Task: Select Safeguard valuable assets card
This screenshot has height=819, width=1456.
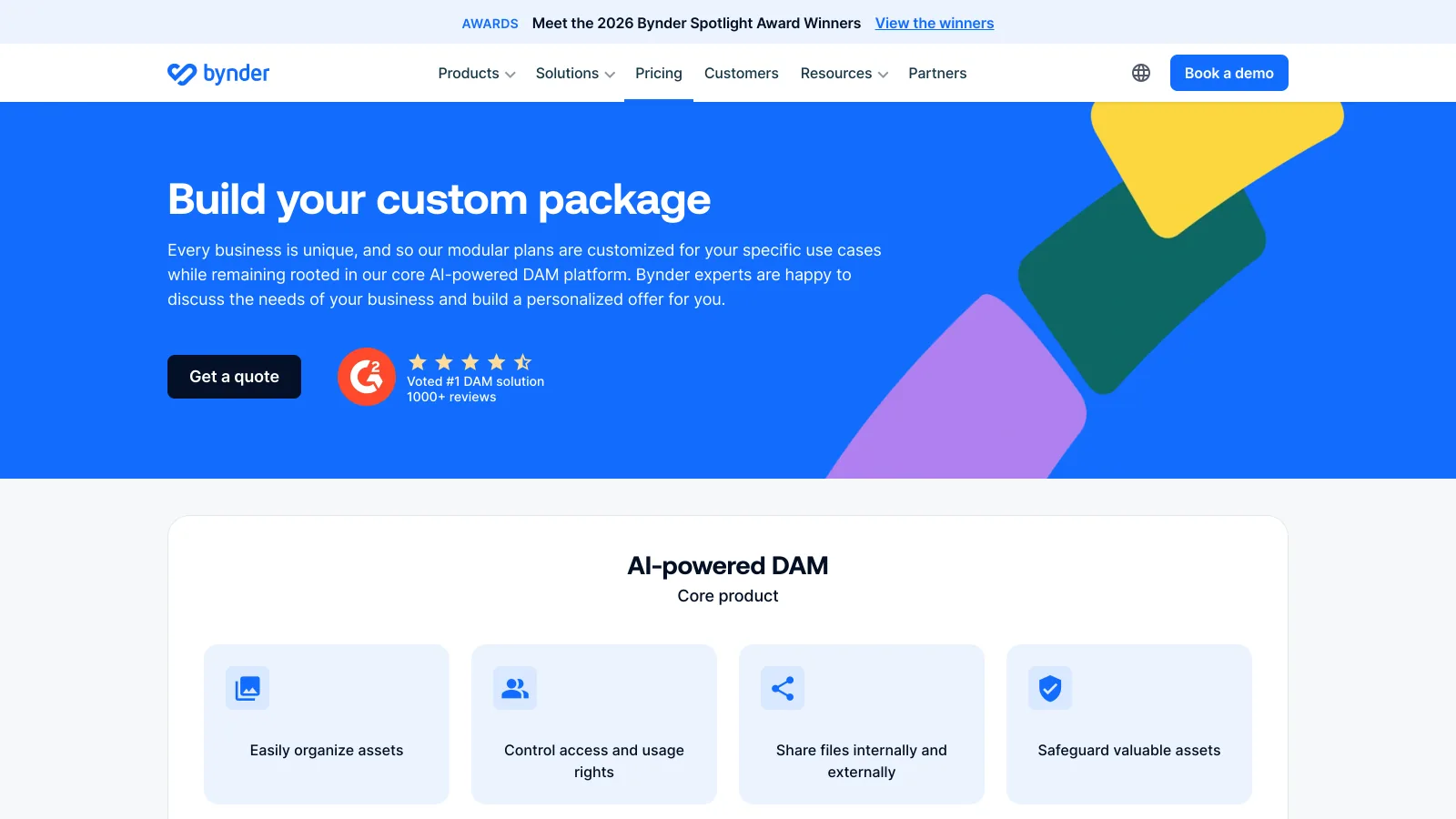Action: [1129, 724]
